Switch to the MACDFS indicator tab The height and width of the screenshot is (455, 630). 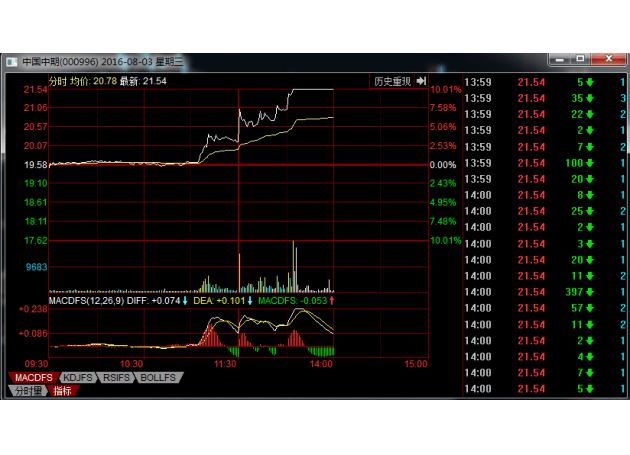[x=30, y=378]
